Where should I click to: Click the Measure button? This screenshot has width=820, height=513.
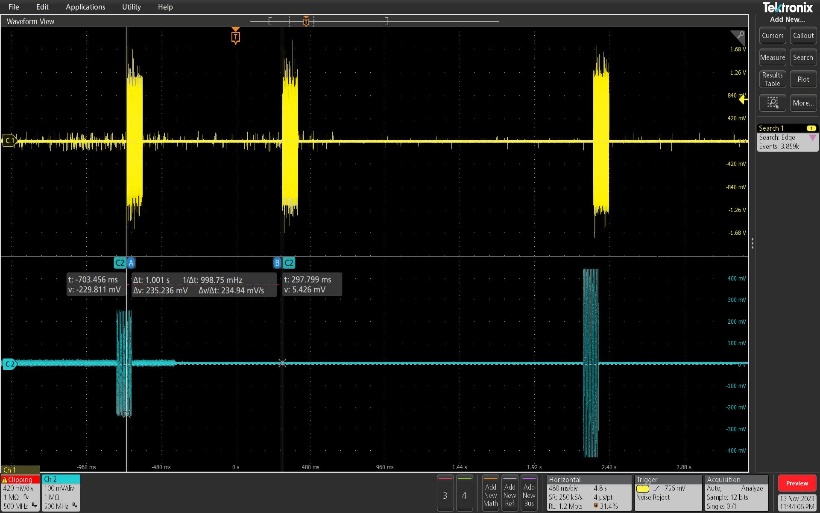pos(772,57)
